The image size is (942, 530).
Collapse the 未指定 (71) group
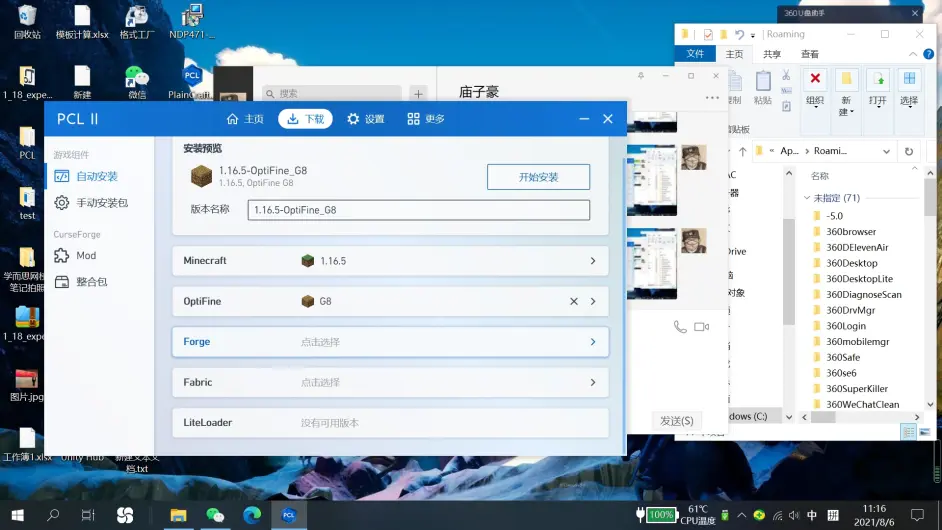(x=807, y=198)
